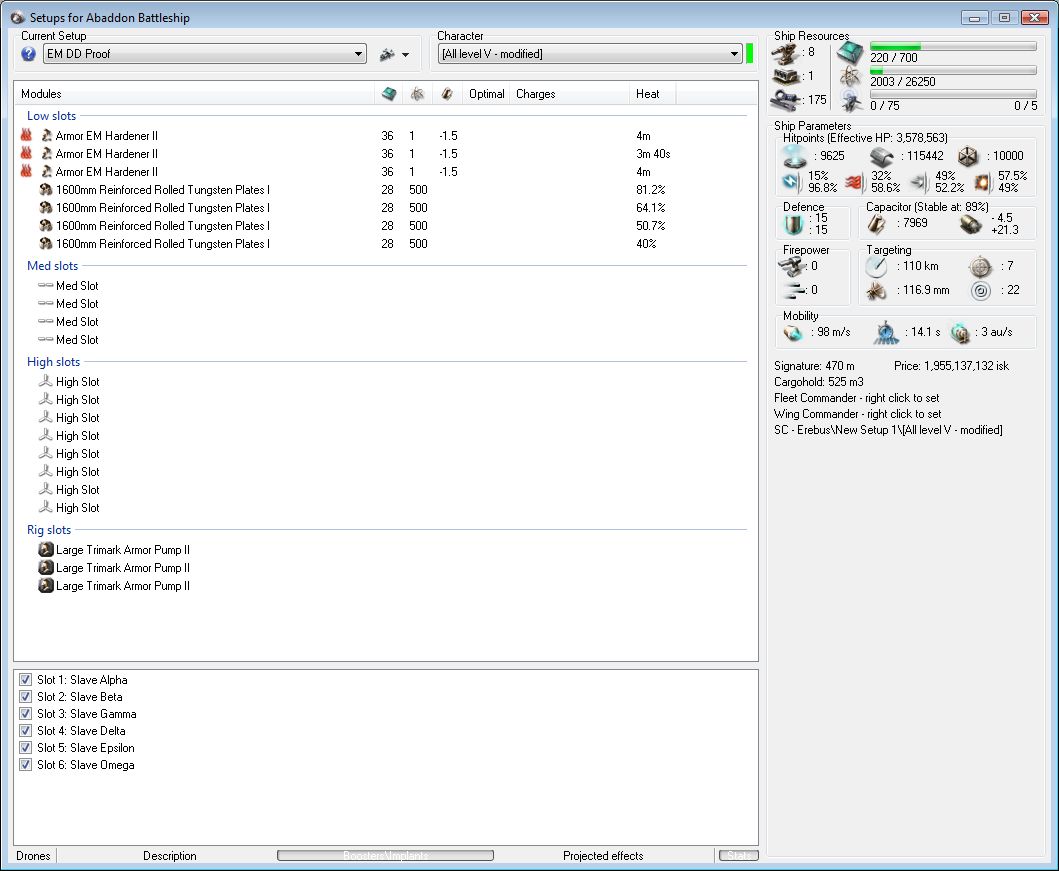Click the blue help icon beside Current Setup

coord(28,54)
